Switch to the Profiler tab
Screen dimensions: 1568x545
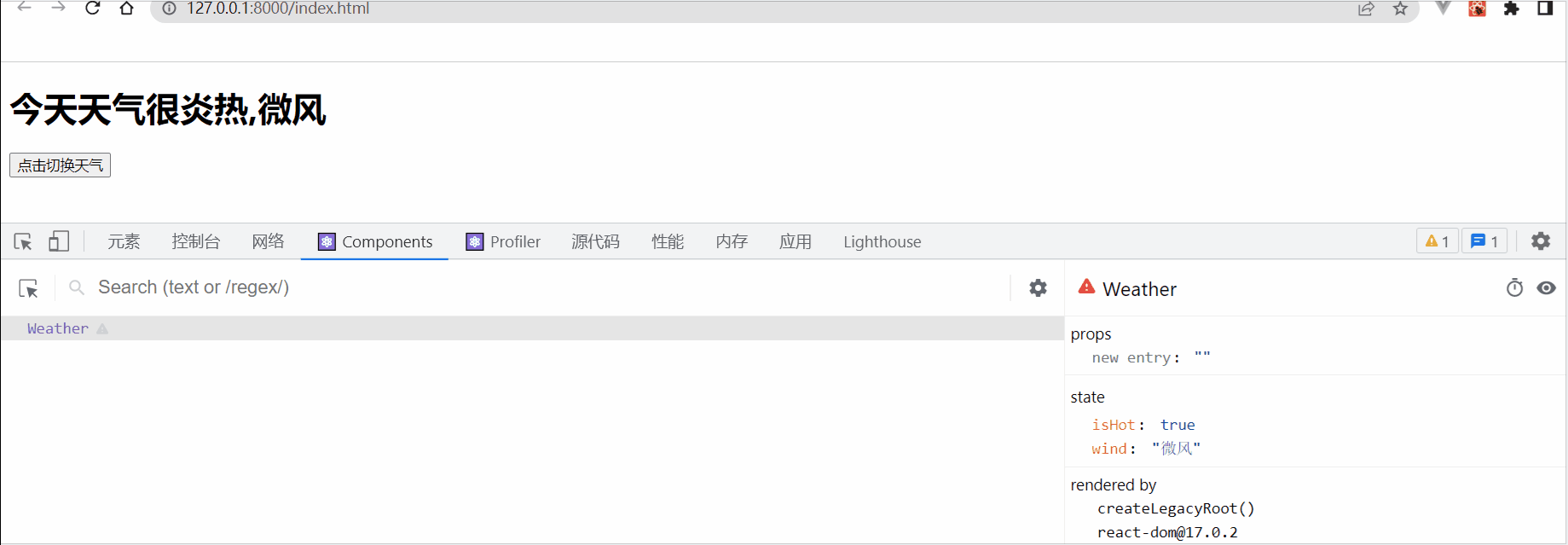pyautogui.click(x=503, y=242)
